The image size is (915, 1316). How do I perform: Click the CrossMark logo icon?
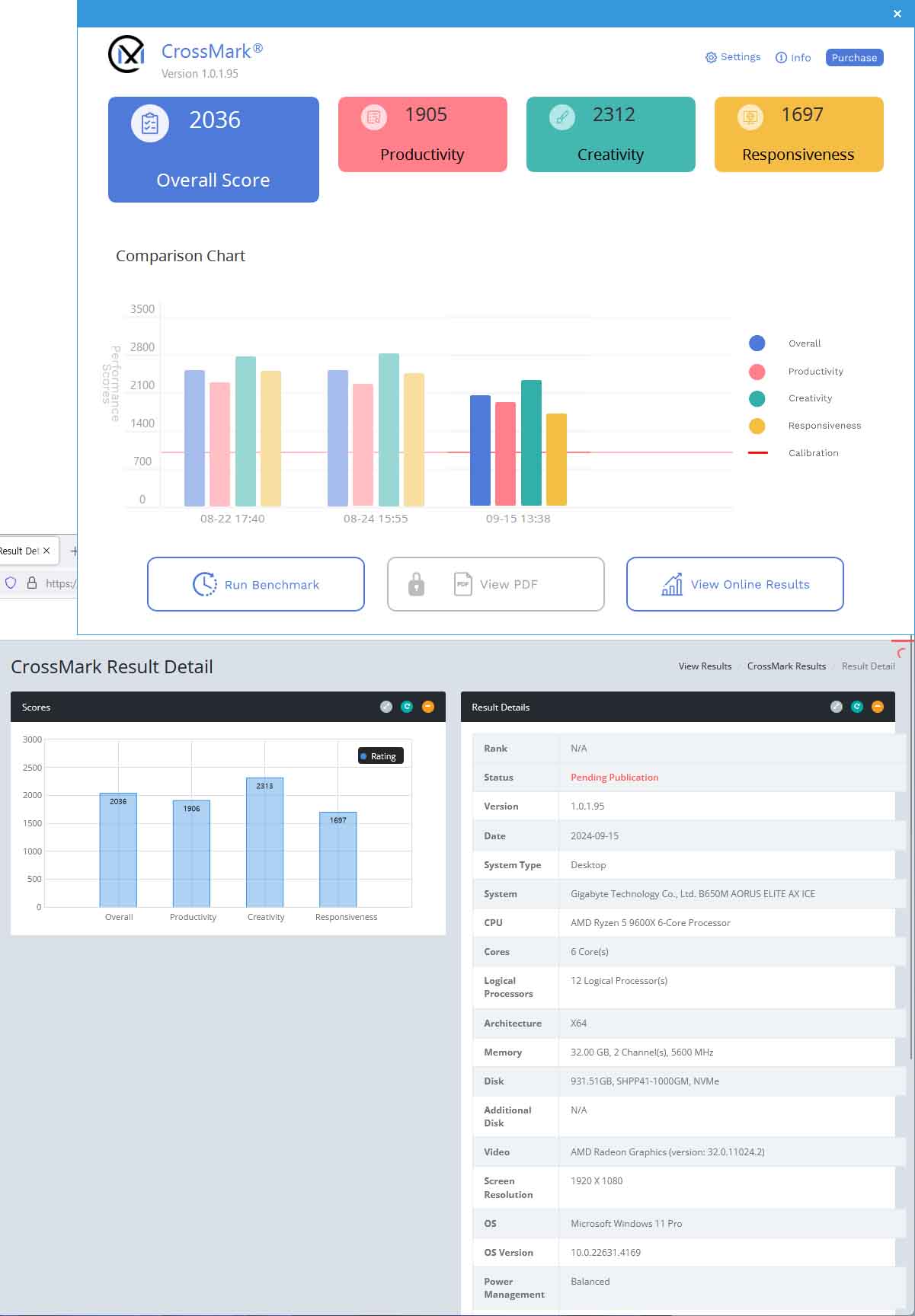click(126, 54)
